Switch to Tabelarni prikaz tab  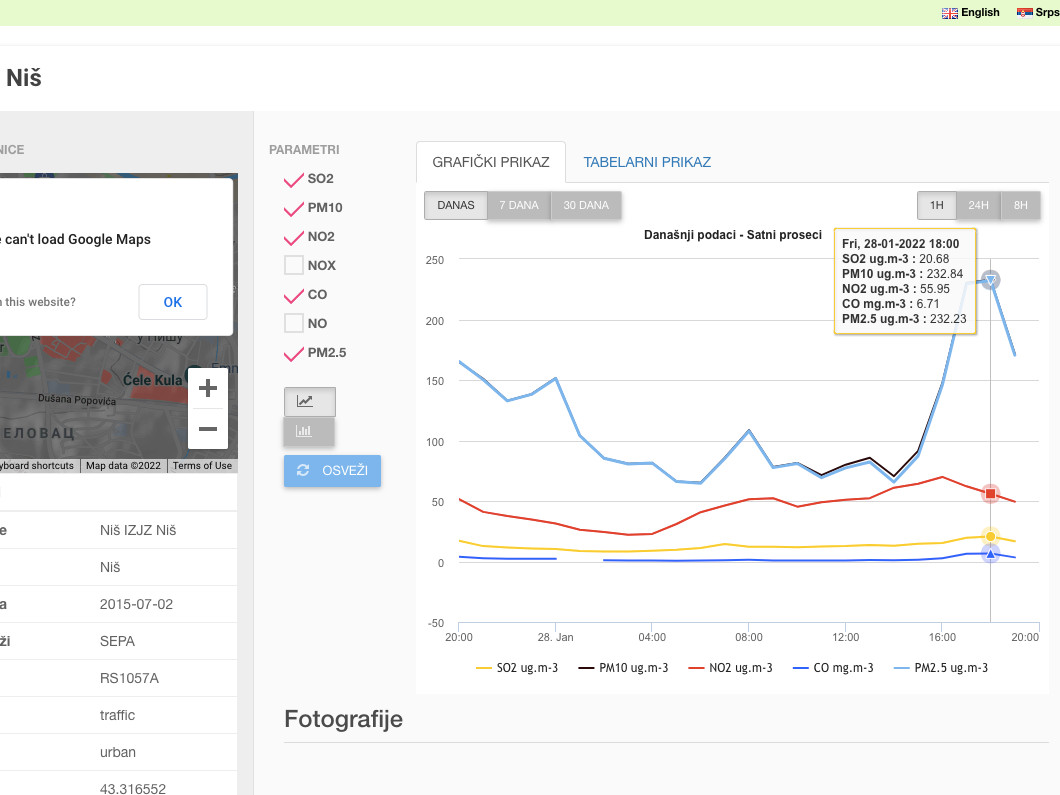[647, 162]
